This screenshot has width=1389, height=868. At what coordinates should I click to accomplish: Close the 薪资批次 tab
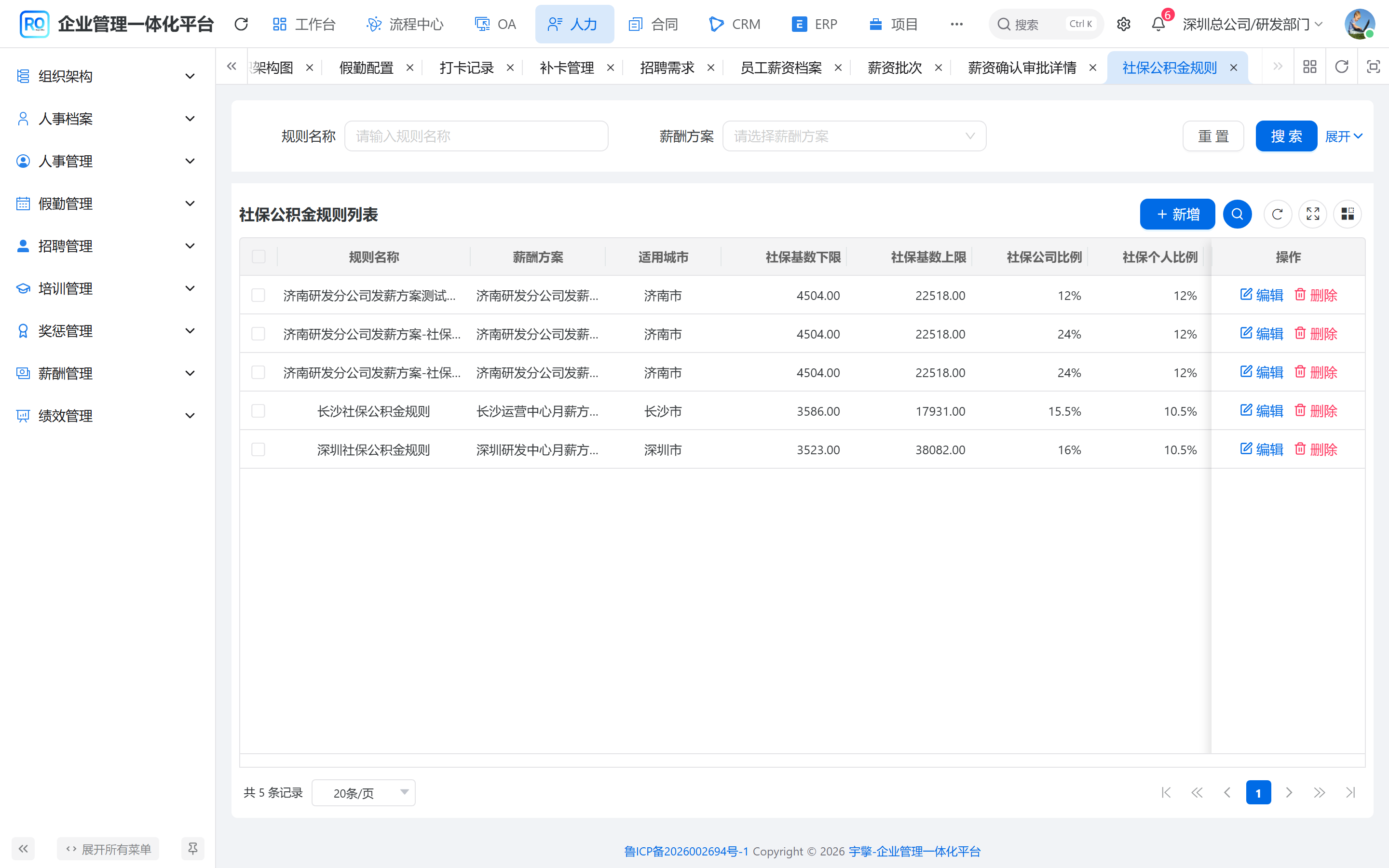(x=939, y=68)
